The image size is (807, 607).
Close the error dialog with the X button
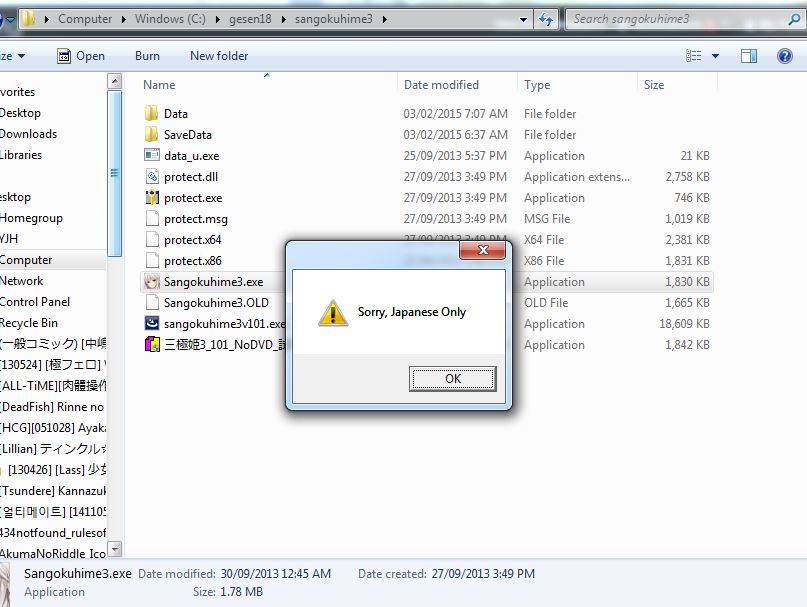(484, 250)
